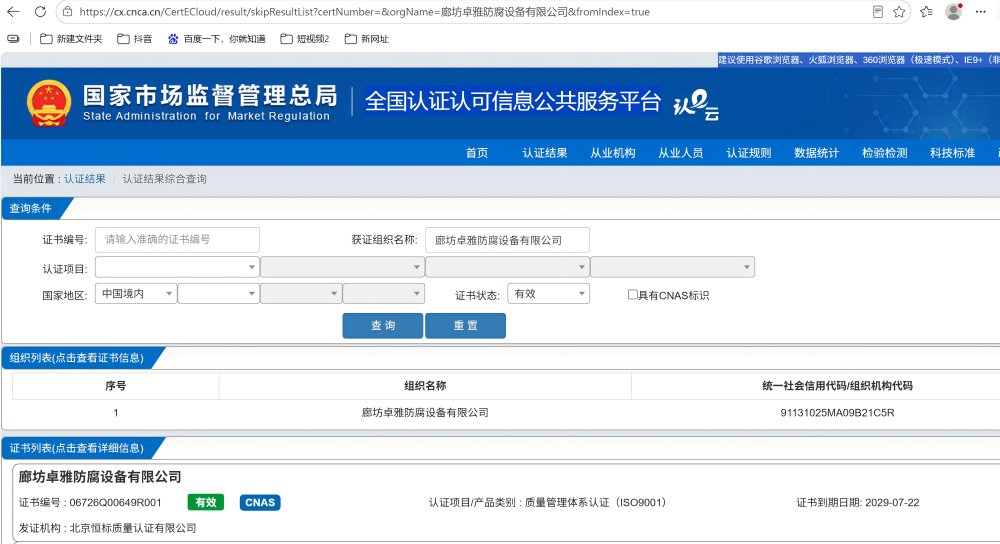
Task: Open 从业机构 navigation menu
Action: [x=613, y=153]
